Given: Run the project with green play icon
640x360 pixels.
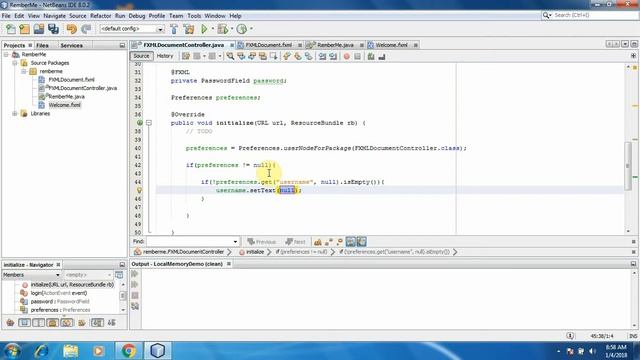Looking at the screenshot, I should (204, 29).
